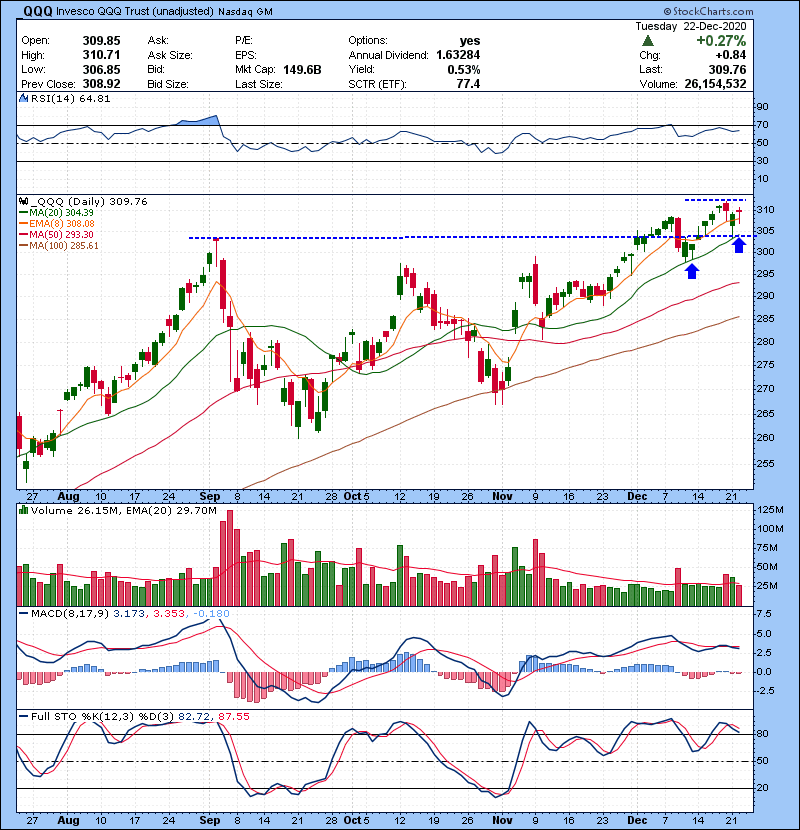This screenshot has height=830, width=800.
Task: Click the percent change "+0.27%"
Action: pos(721,41)
